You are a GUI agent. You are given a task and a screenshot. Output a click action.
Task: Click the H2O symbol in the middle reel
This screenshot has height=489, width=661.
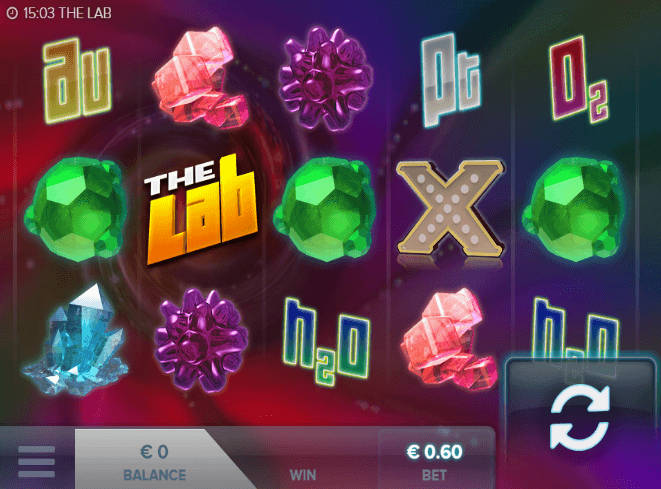[326, 341]
